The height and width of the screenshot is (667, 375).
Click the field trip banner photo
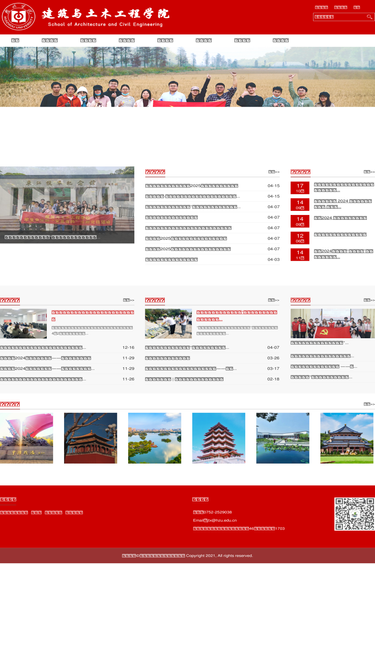[x=188, y=77]
